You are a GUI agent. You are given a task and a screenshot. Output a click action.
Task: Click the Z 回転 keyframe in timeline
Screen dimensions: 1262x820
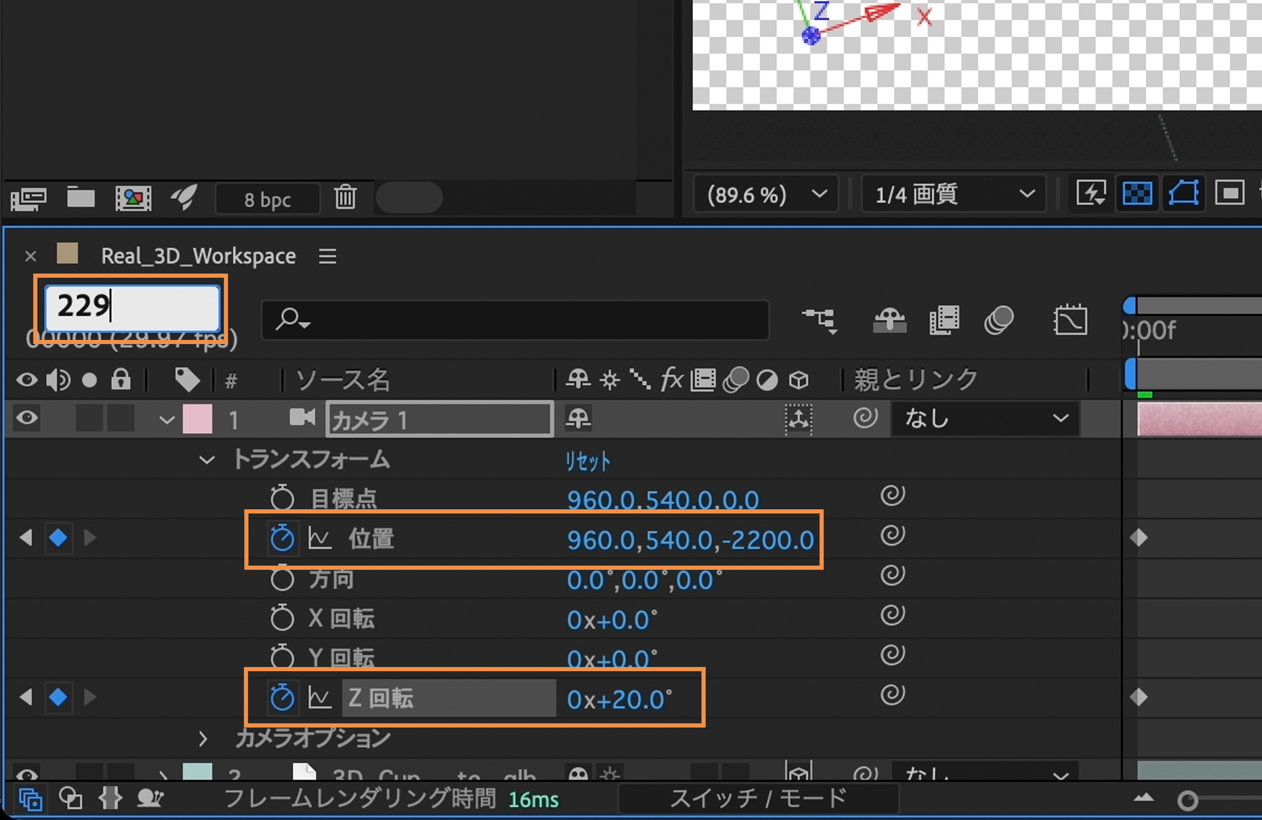tap(1139, 697)
